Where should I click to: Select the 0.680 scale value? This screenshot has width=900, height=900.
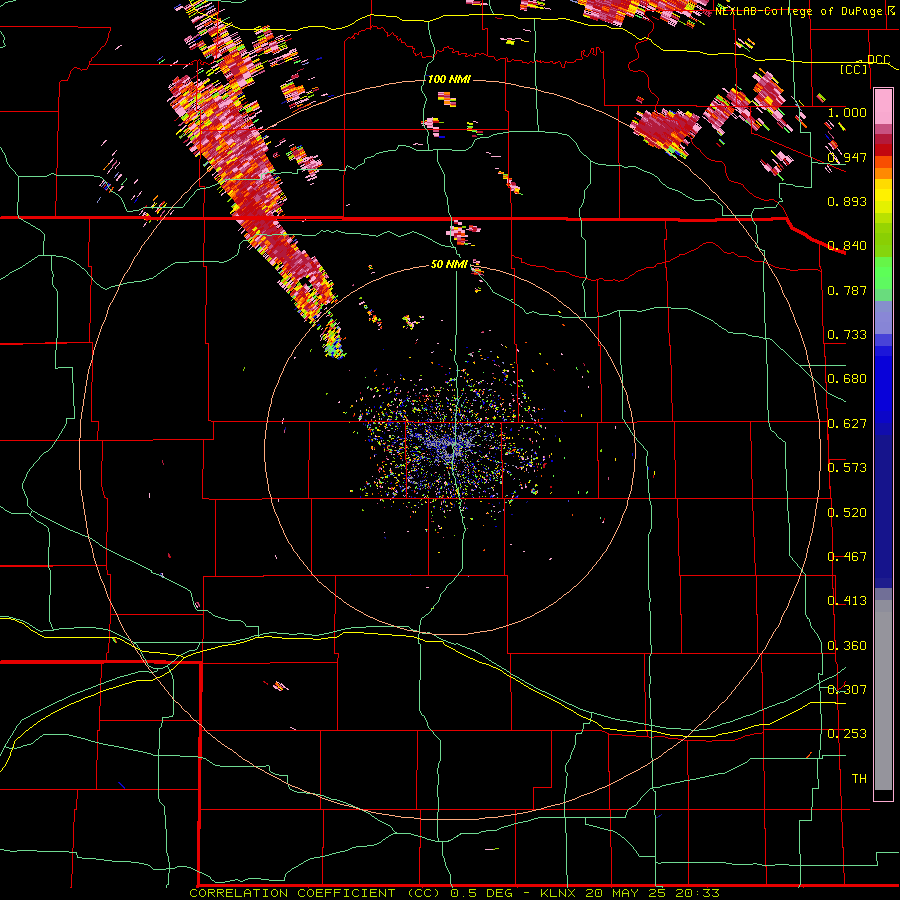[x=847, y=379]
